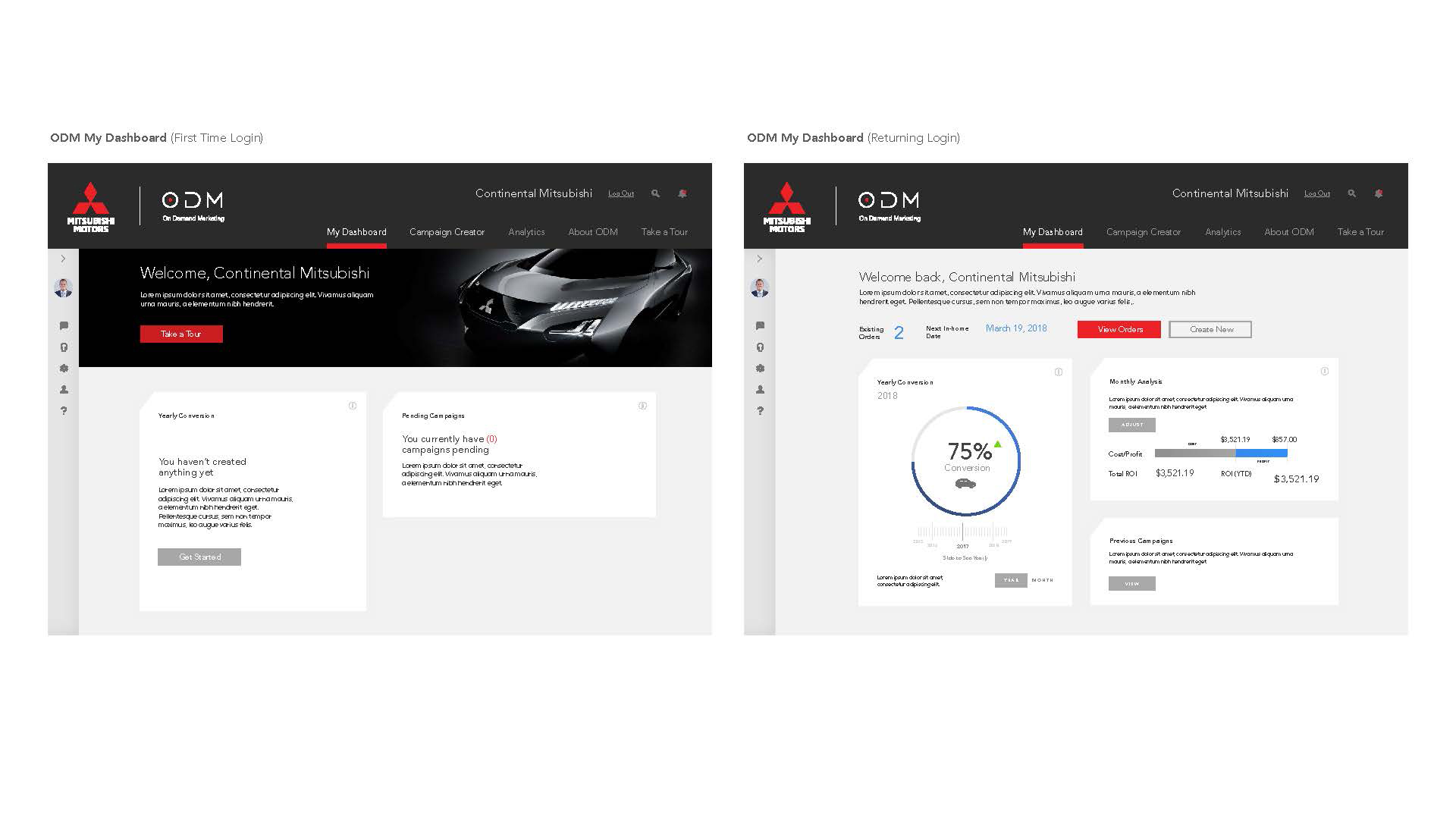Click the car icon inside conversion ring
This screenshot has width=1456, height=819.
coord(965,483)
